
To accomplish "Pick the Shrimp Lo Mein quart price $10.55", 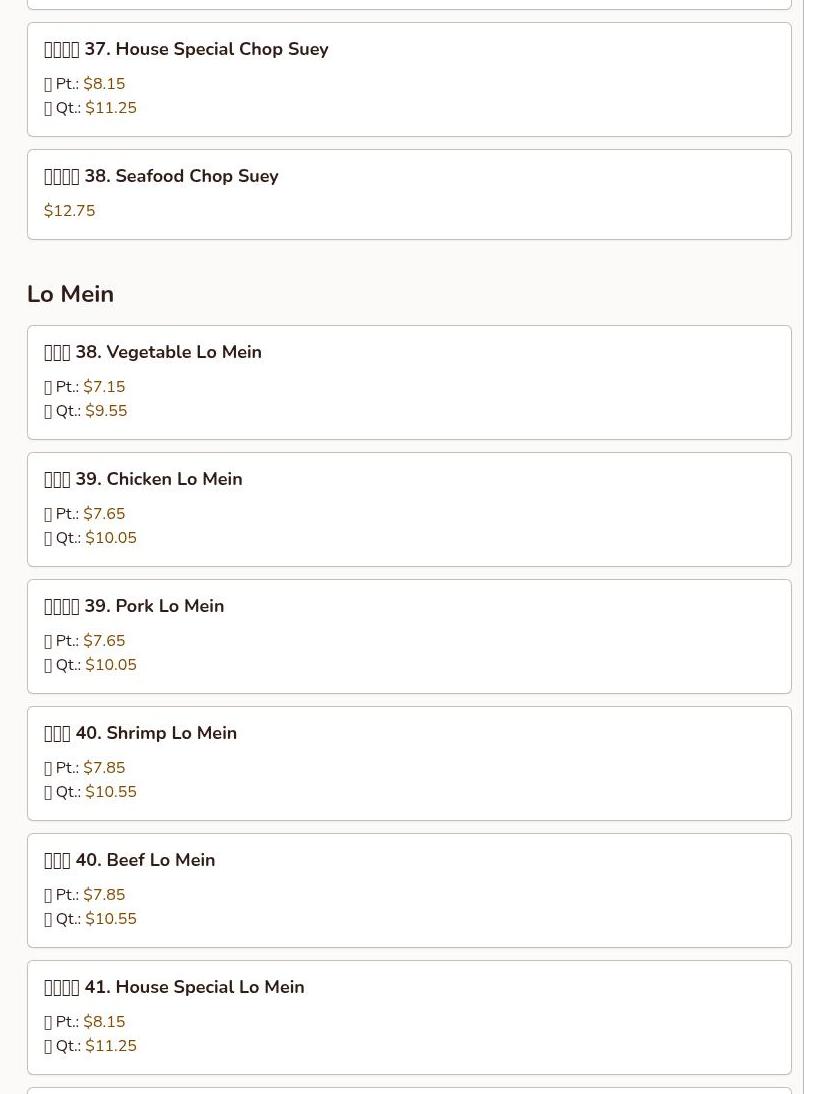I will [x=111, y=792].
